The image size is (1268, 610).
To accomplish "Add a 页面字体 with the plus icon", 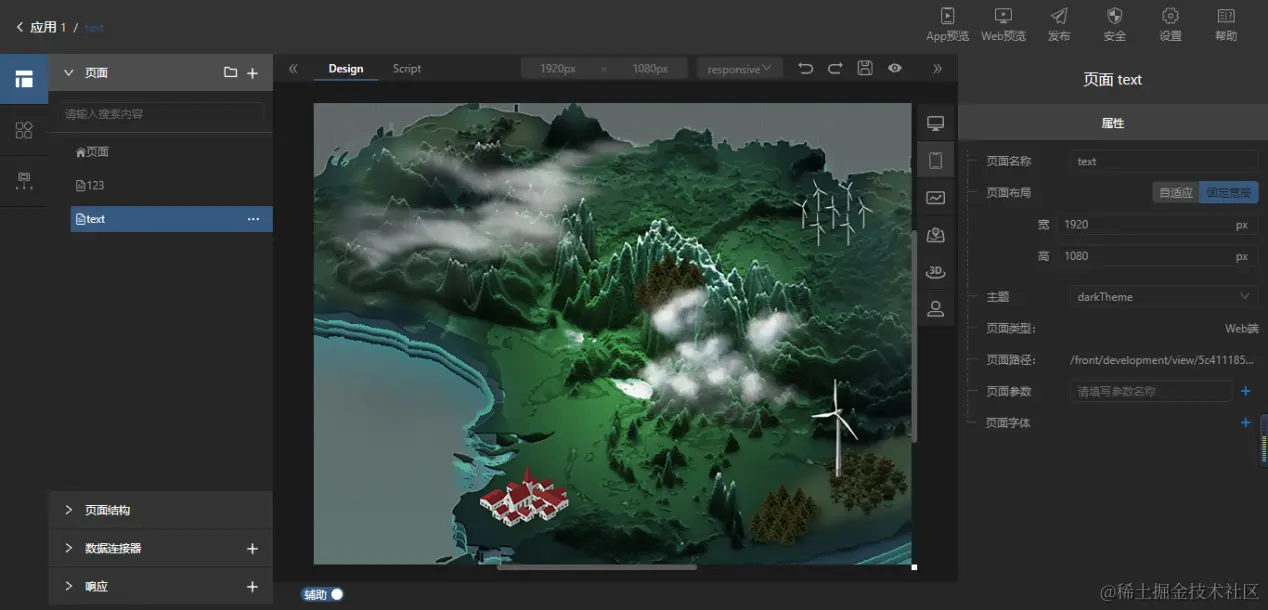I will [x=1245, y=423].
